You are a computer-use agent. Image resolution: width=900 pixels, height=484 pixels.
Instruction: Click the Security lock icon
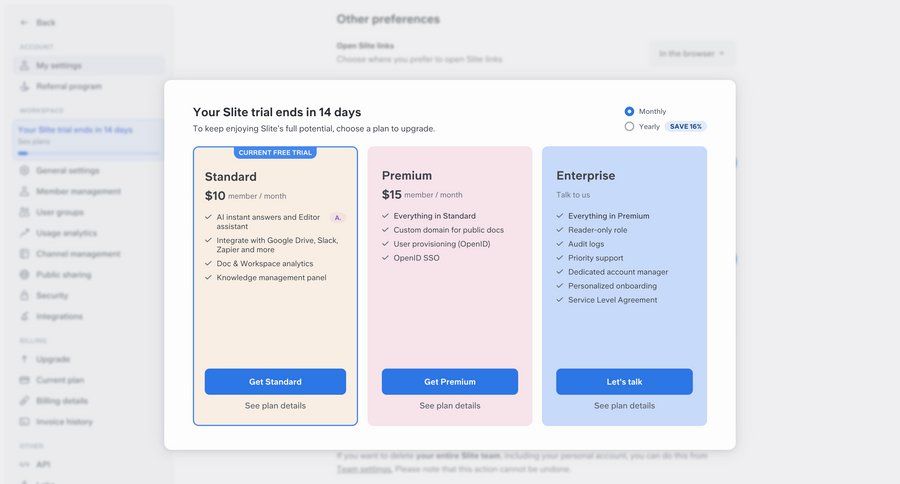24,295
